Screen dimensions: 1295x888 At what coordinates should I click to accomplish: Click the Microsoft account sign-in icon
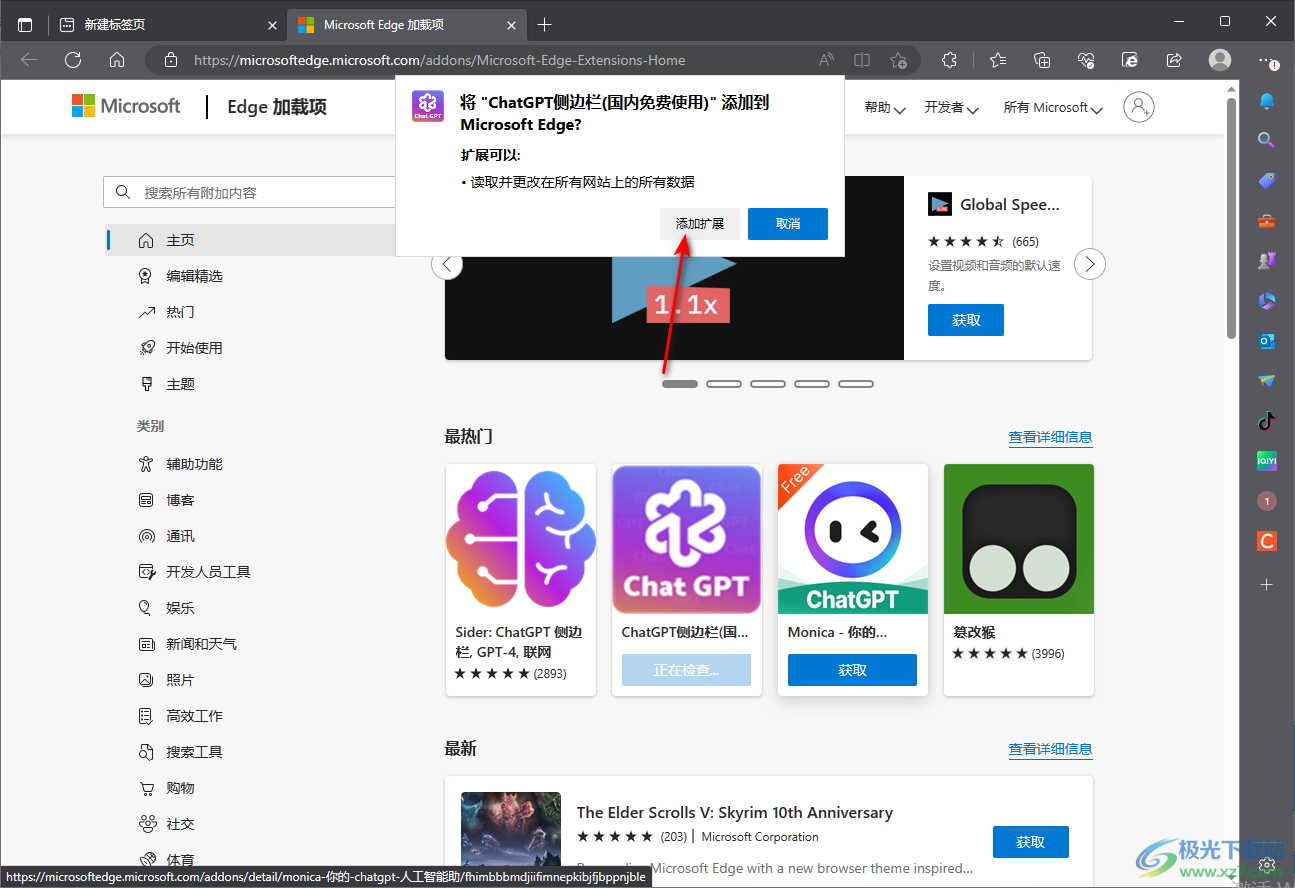tap(1139, 107)
